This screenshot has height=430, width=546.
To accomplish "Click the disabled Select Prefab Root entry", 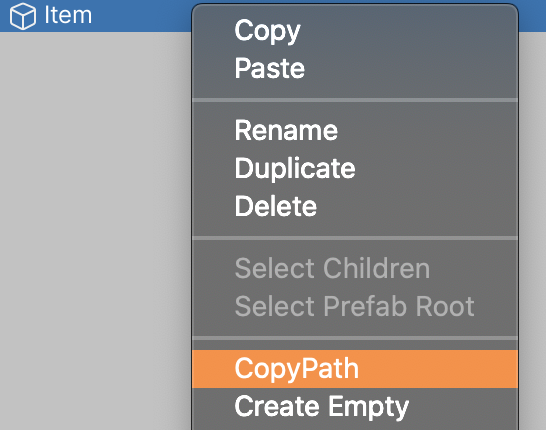I will pos(355,306).
